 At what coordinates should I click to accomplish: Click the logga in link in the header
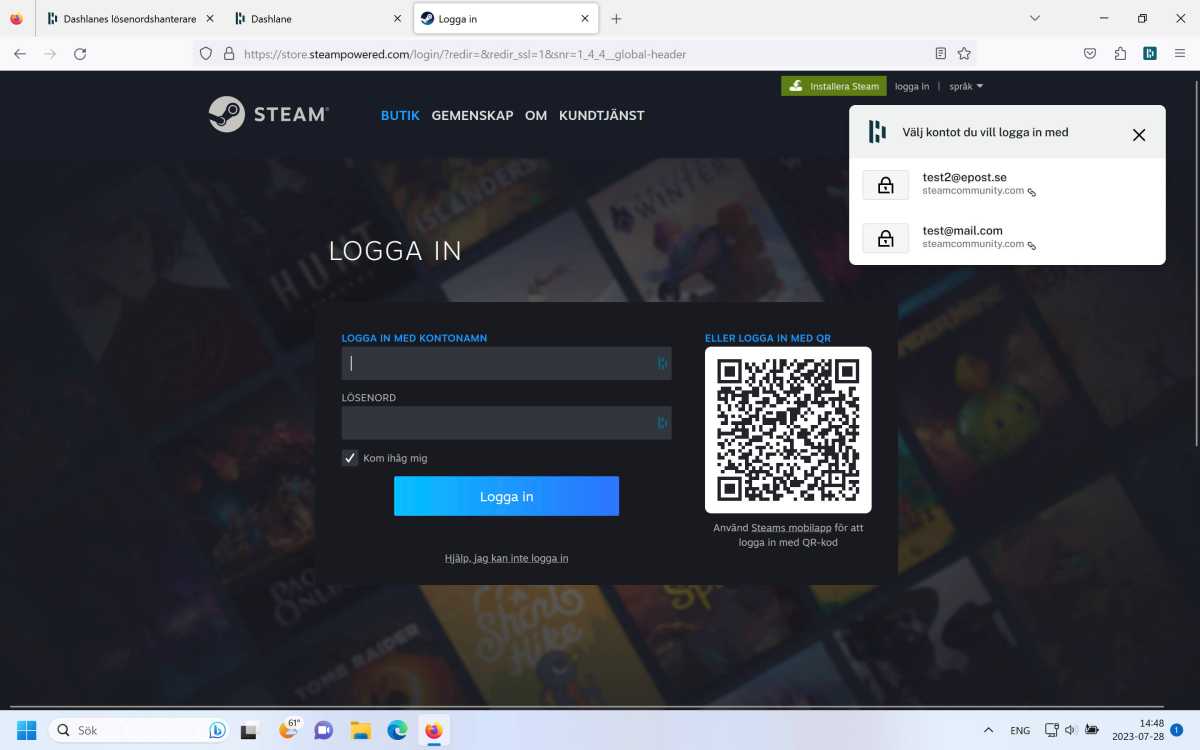pos(912,86)
